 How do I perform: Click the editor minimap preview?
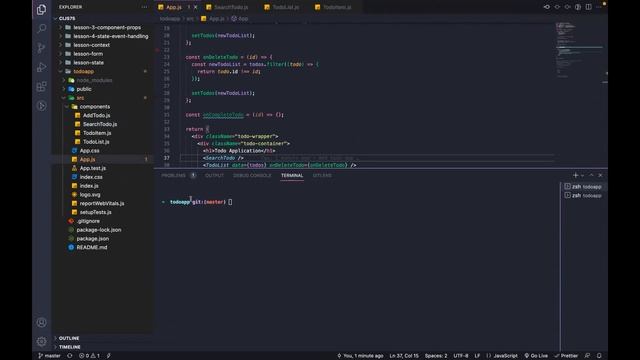(x=579, y=49)
